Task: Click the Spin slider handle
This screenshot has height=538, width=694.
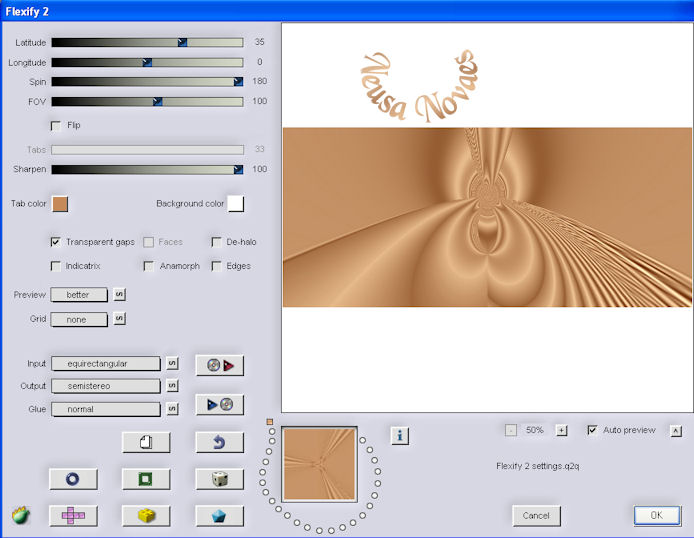Action: pos(238,81)
